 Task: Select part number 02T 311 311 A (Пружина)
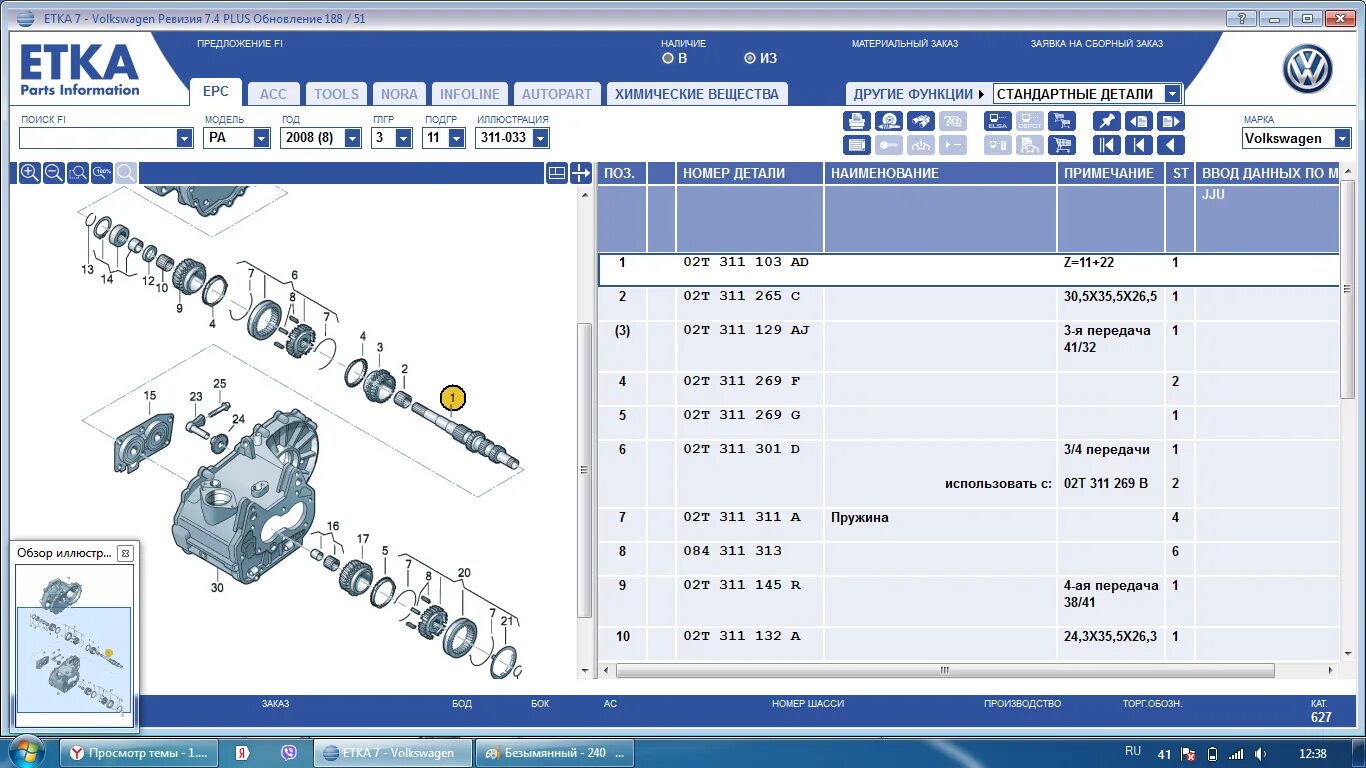coord(742,517)
